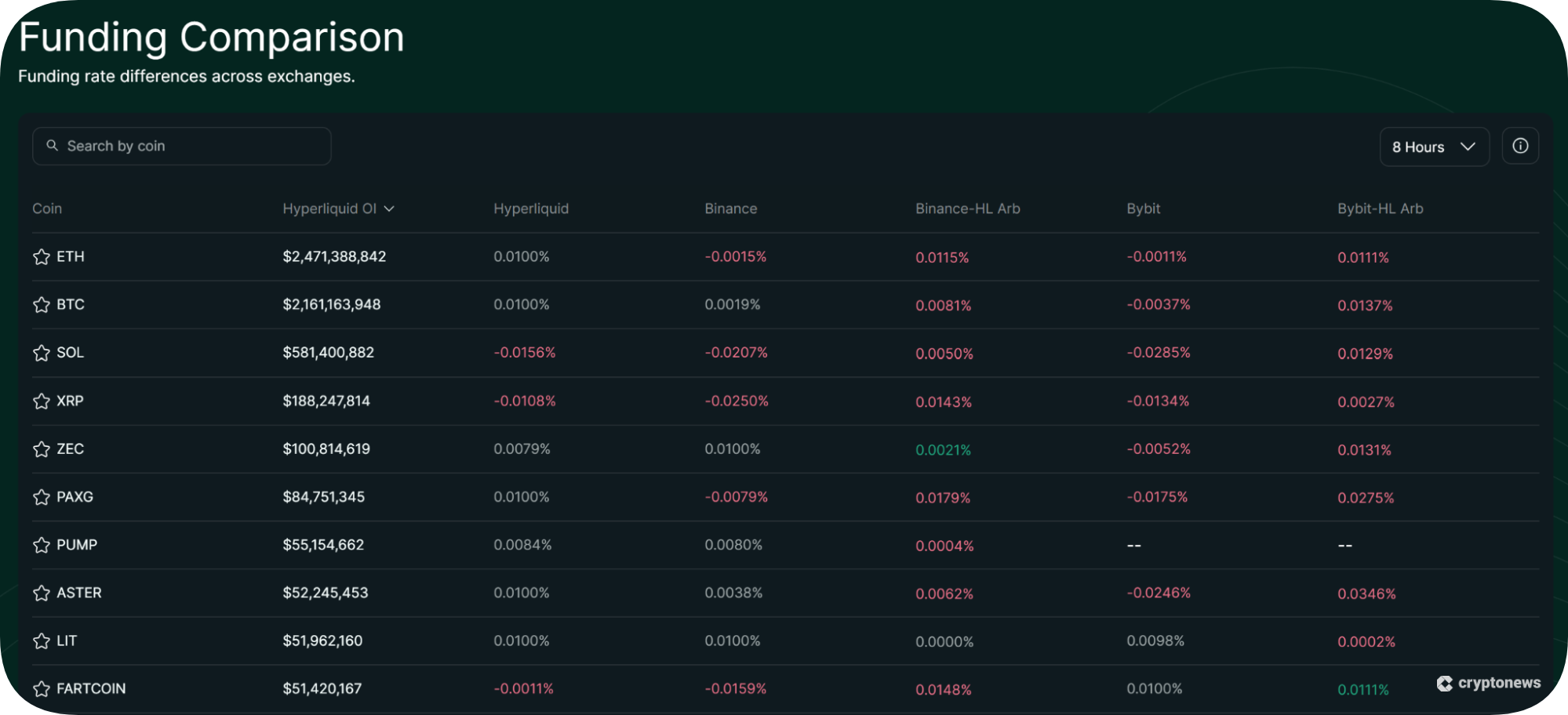The height and width of the screenshot is (715, 1568).
Task: Click ETH Binance rate -0.0015%
Action: point(736,256)
